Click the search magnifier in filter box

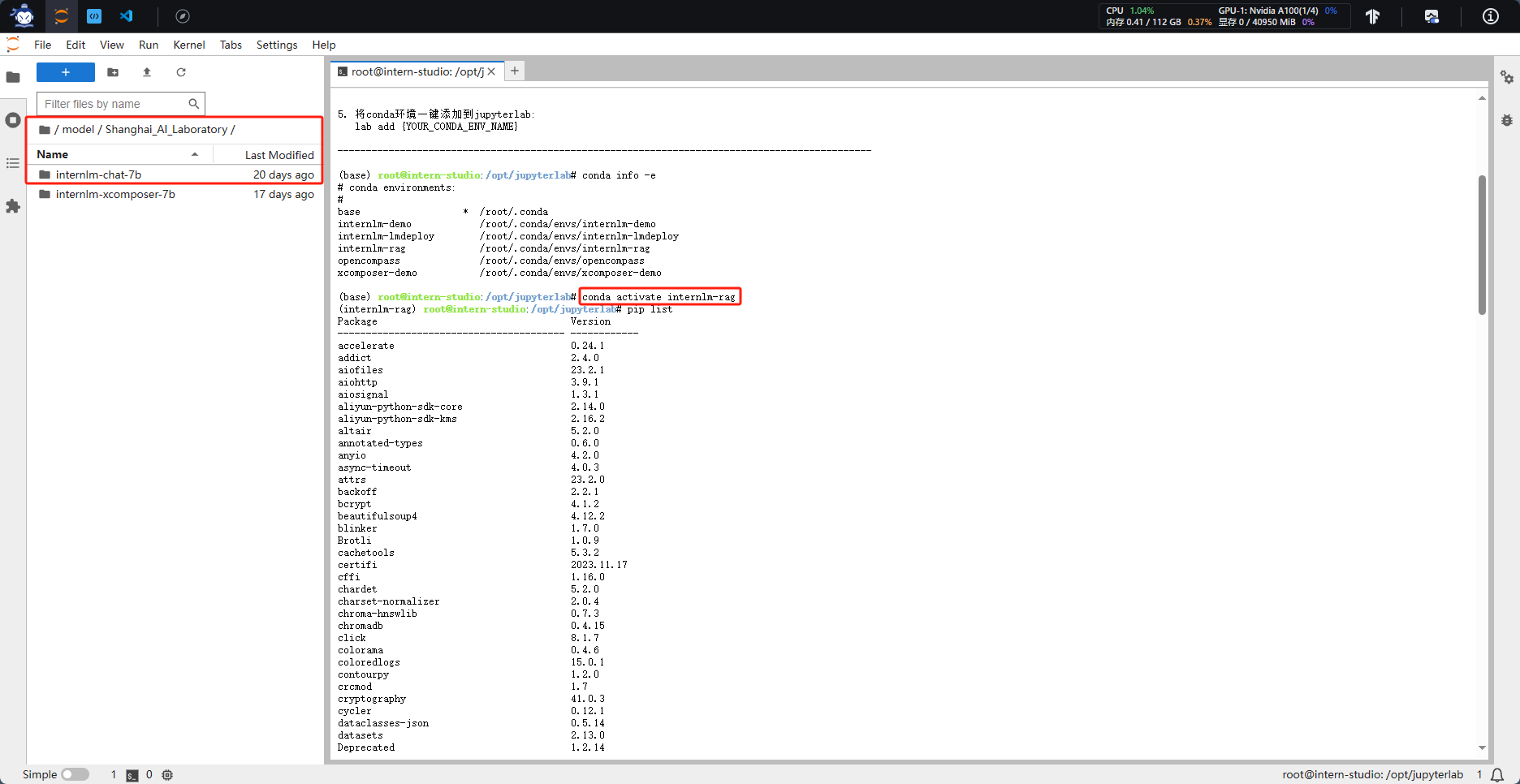click(193, 104)
